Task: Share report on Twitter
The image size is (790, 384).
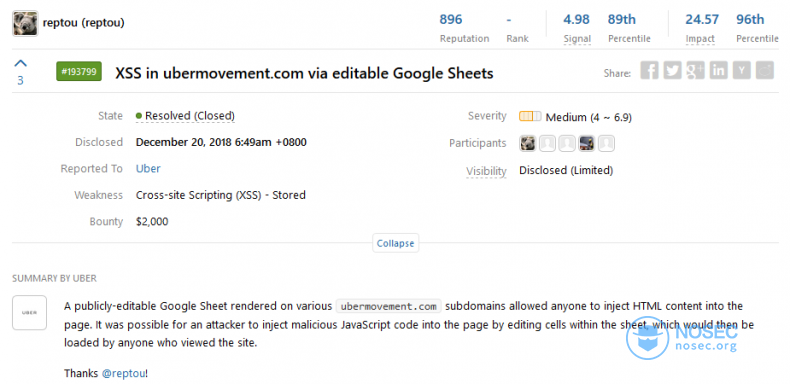Action: pos(673,71)
